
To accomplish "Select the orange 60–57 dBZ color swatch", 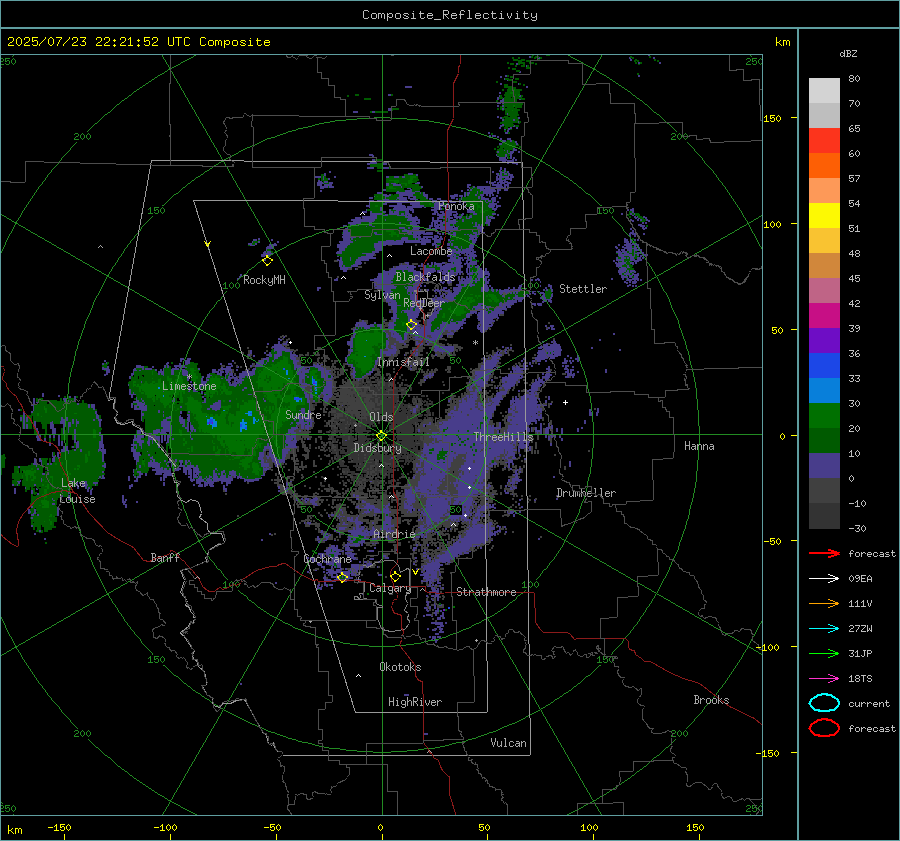I will tap(824, 165).
